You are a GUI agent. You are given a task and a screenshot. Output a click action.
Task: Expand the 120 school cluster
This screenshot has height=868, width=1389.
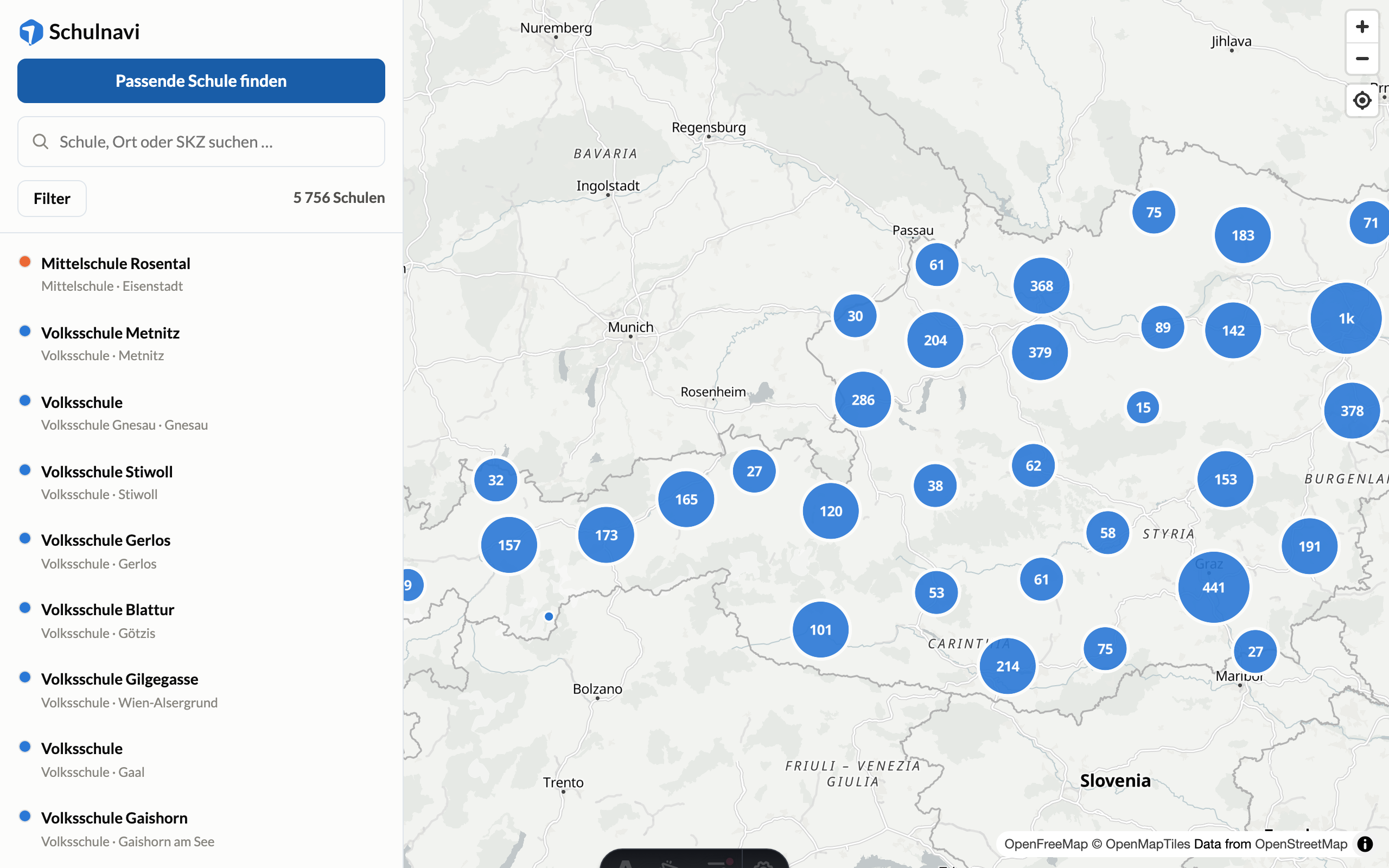[831, 512]
